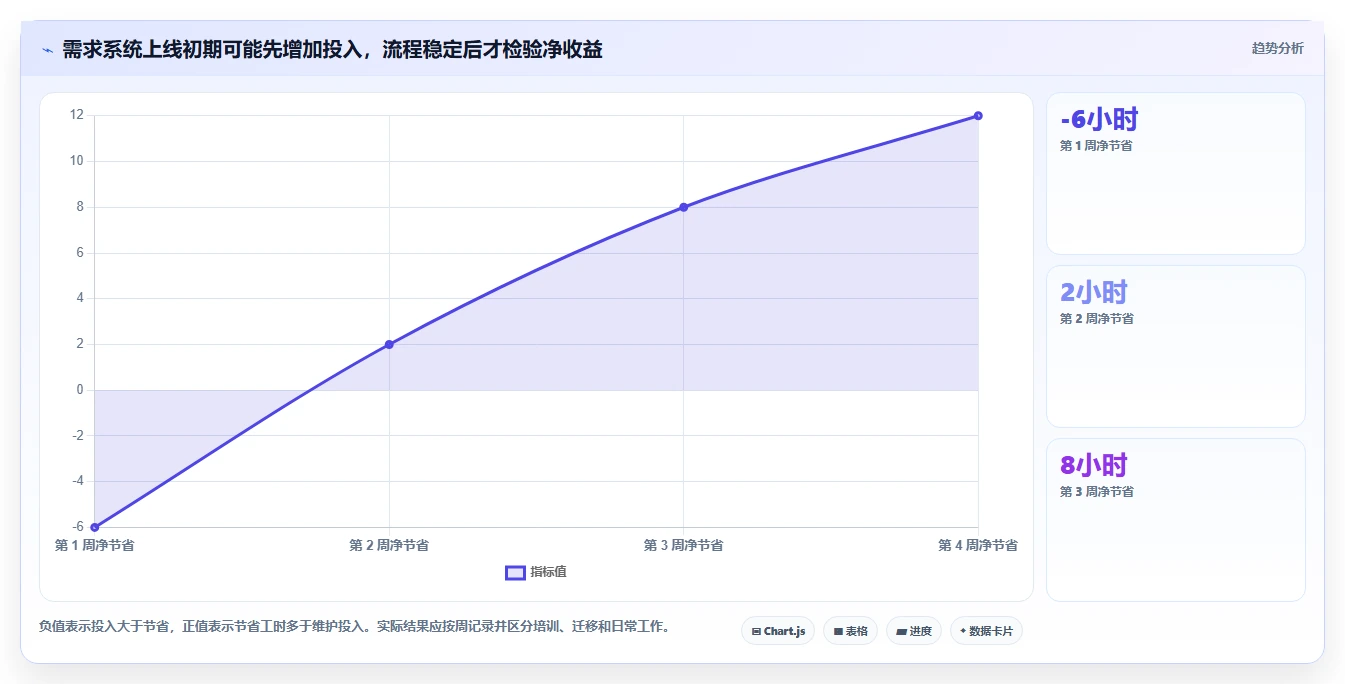Click the data point at value 8
Image resolution: width=1345 pixels, height=684 pixels.
(684, 207)
